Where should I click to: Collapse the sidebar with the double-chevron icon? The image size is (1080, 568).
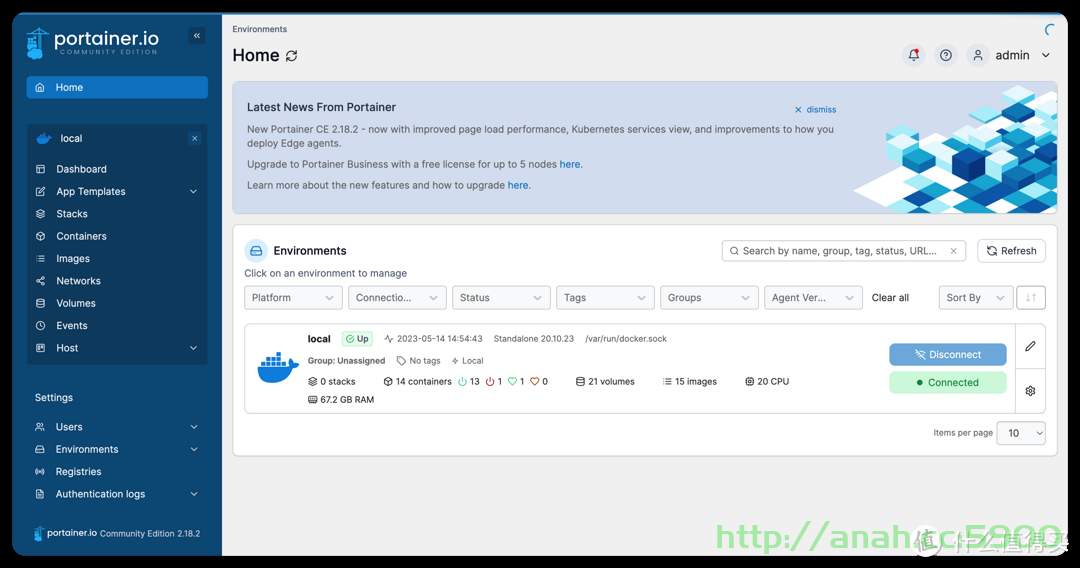pos(197,36)
